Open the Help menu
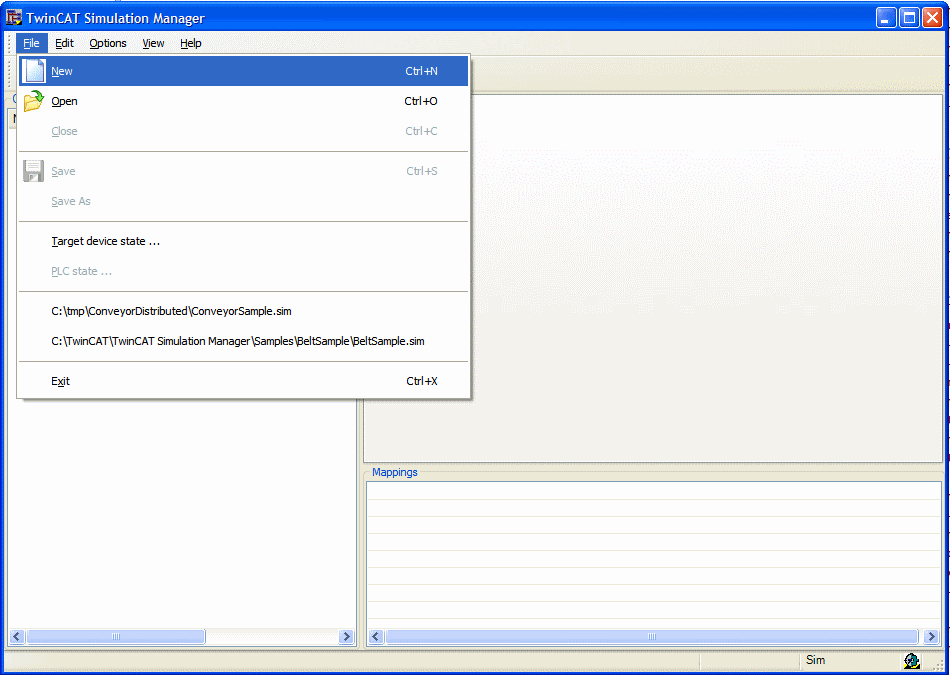 (191, 43)
